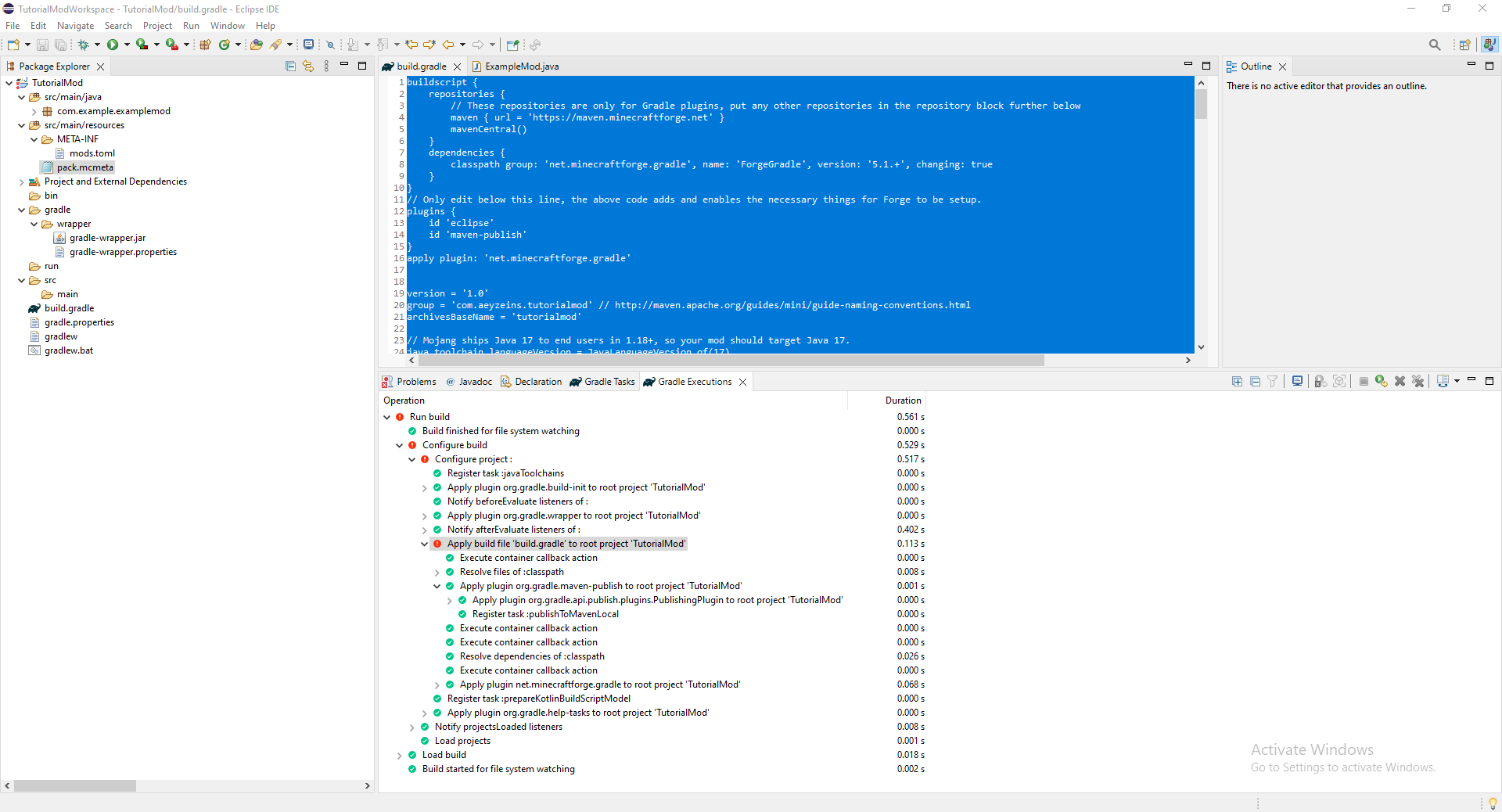Click the New Java Class icon

[x=225, y=45]
